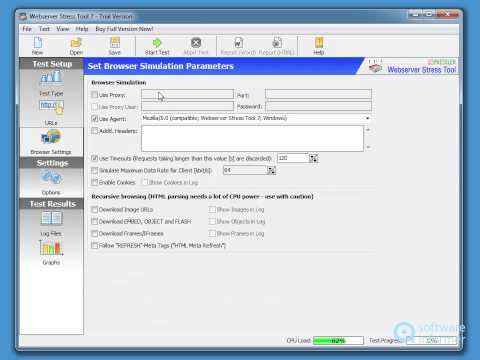Click the Test Setup section header
The height and width of the screenshot is (360, 480).
(x=52, y=64)
